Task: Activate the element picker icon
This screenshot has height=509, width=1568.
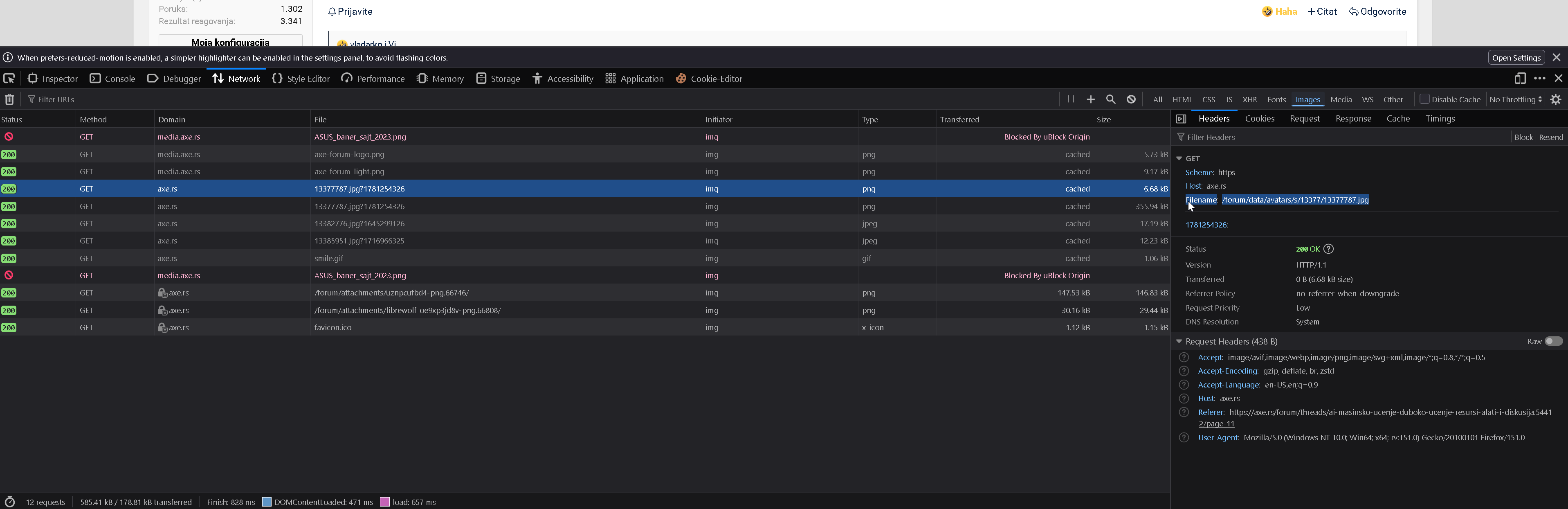Action: [9, 79]
